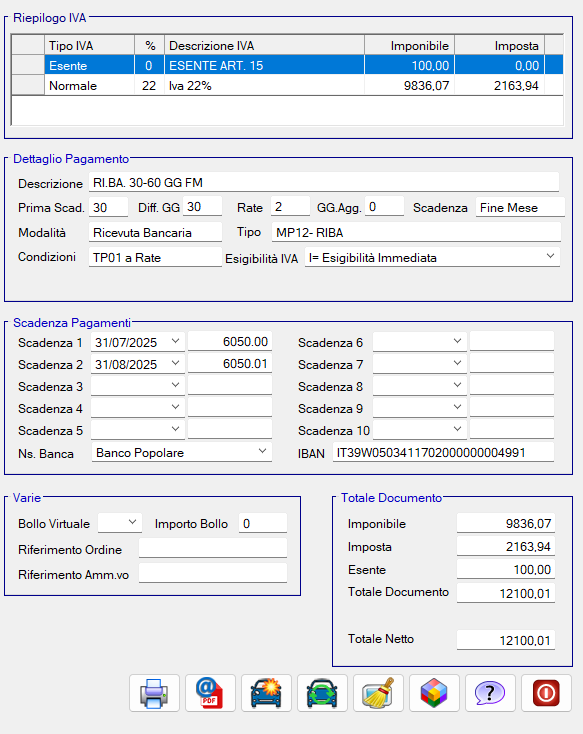The width and height of the screenshot is (583, 734).
Task: Click the Totale Imposta 2163,94 field
Action: 506,546
